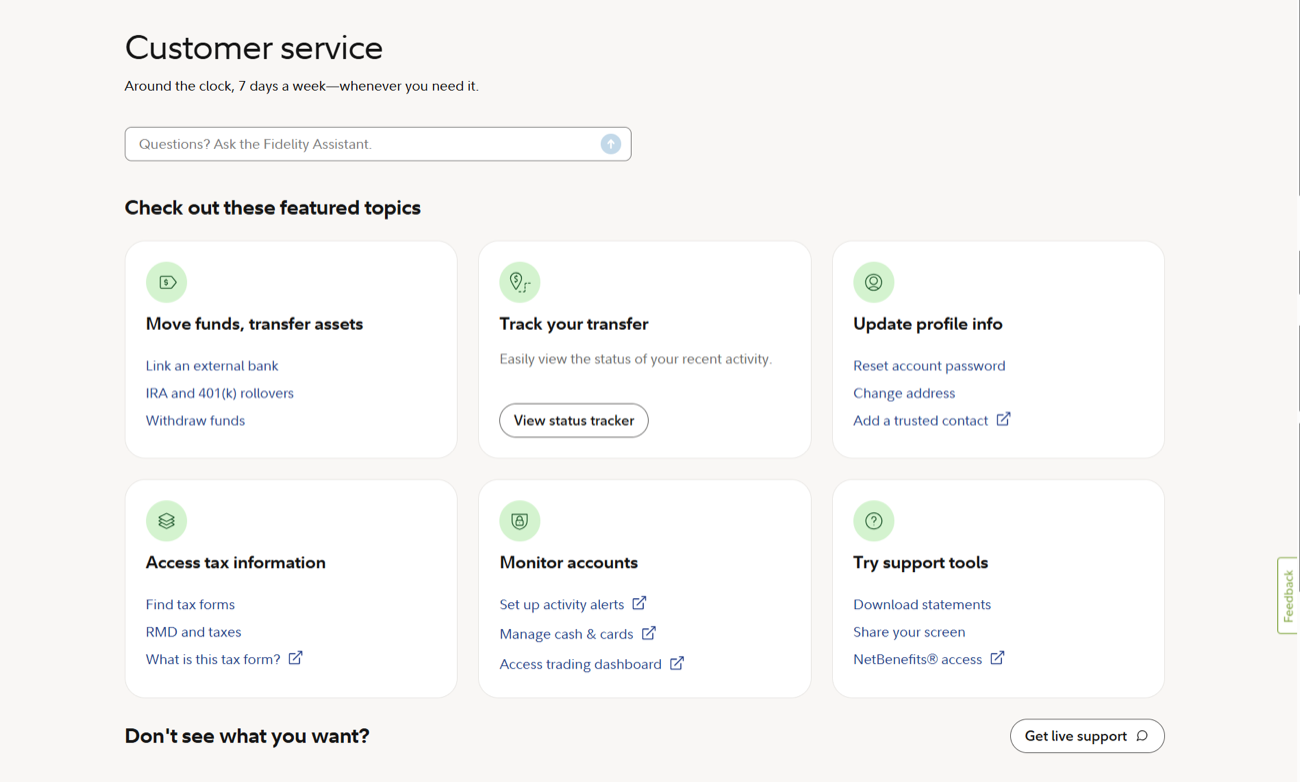This screenshot has height=782, width=1300.
Task: Open Access trading dashboard link
Action: 580,664
